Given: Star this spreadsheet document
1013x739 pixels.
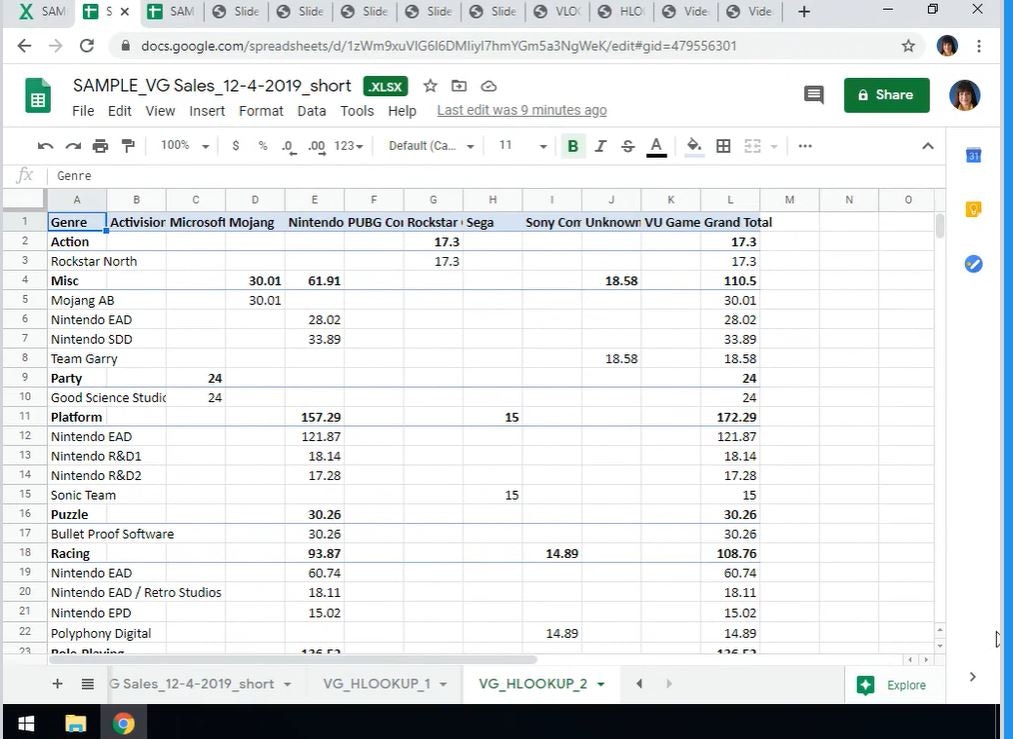Looking at the screenshot, I should click(x=430, y=86).
